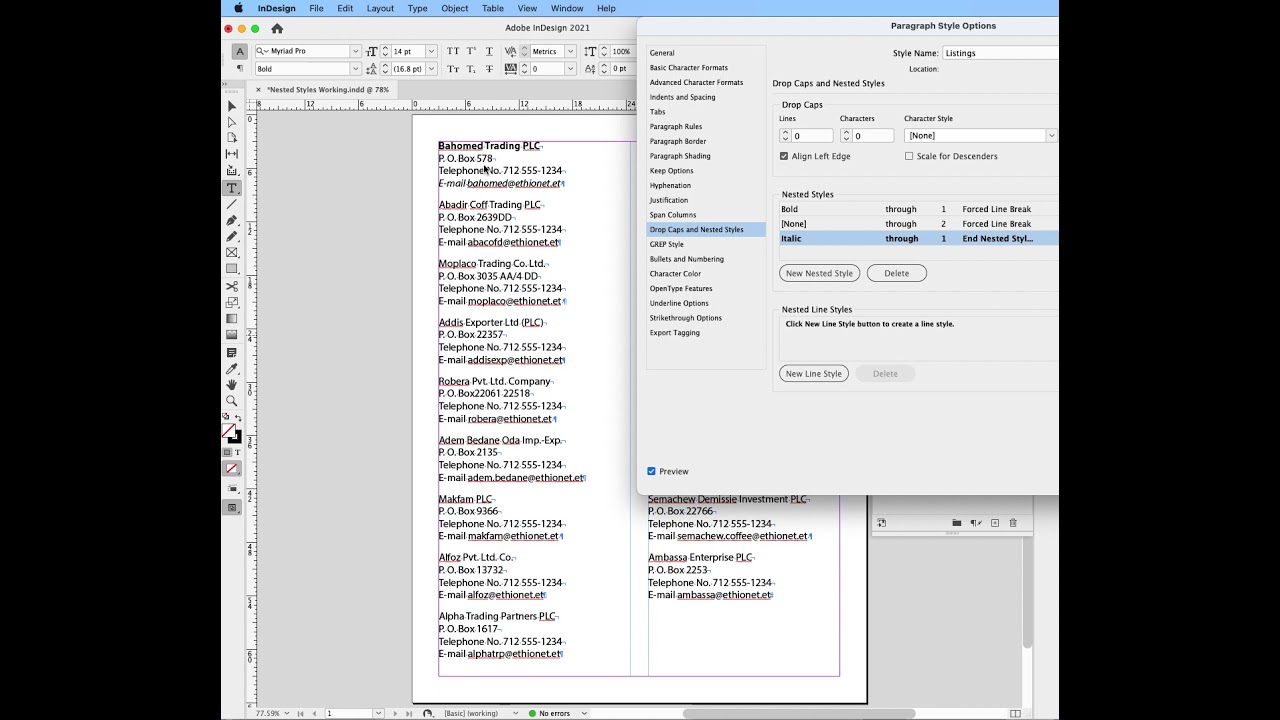Open the tracking value dropdown

(570, 69)
